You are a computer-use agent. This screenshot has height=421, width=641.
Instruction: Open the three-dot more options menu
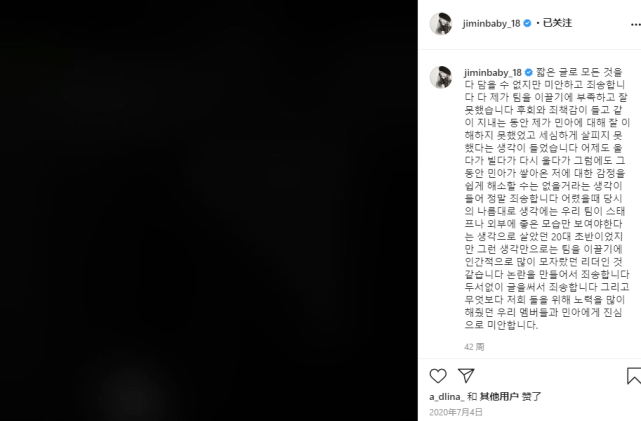[x=636, y=25]
